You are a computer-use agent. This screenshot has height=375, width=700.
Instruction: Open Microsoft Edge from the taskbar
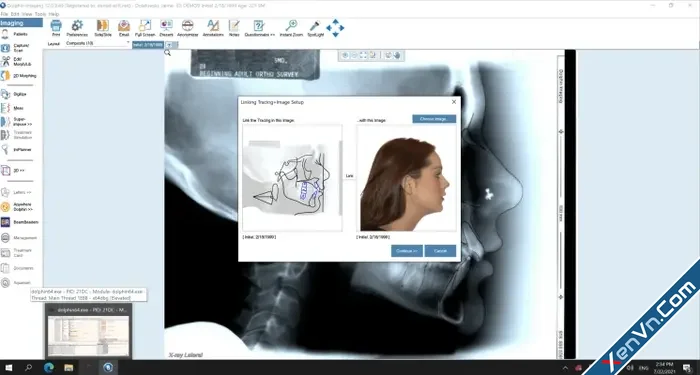[x=49, y=368]
